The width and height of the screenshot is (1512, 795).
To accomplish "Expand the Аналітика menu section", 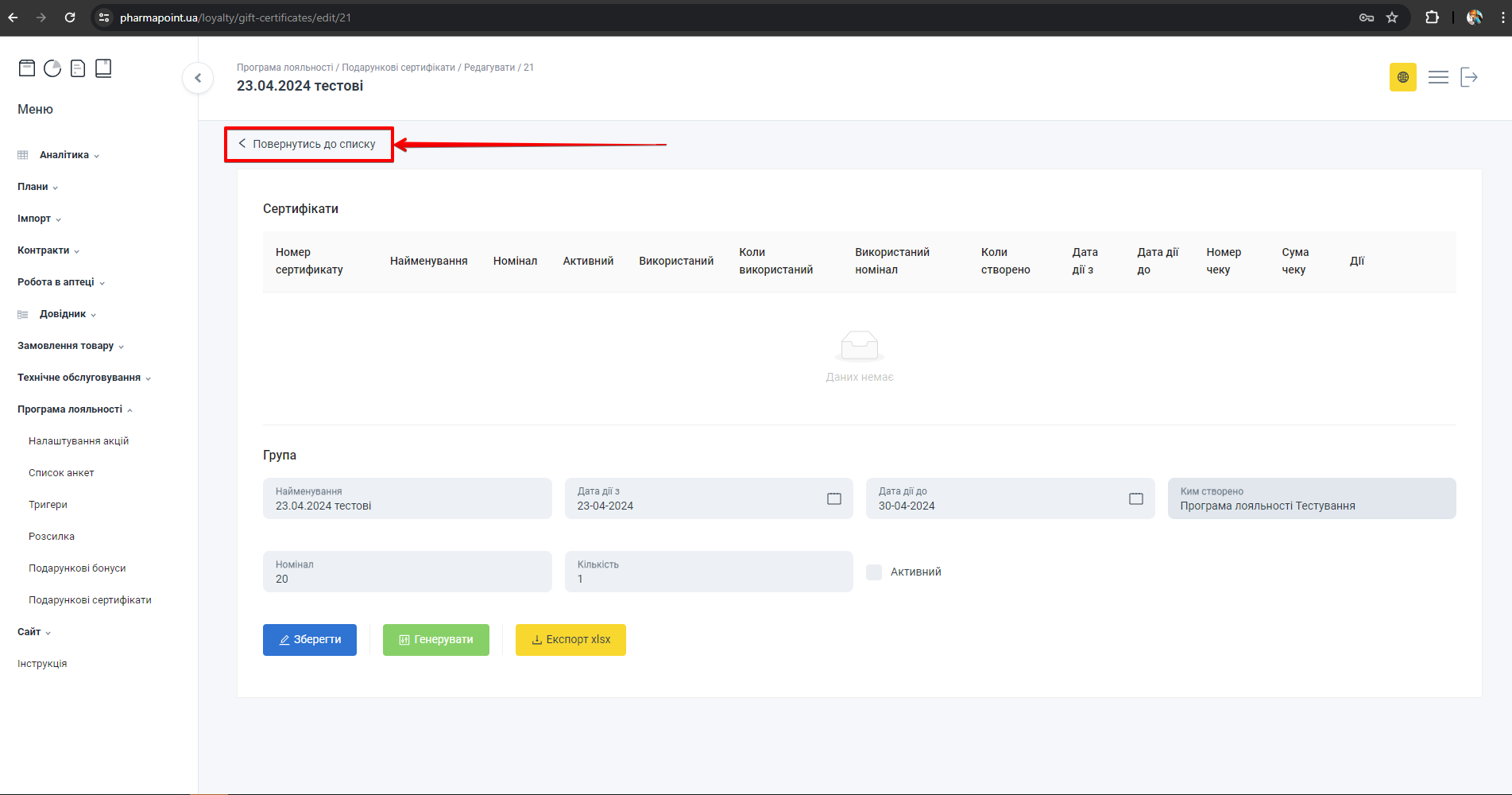I will tap(64, 155).
